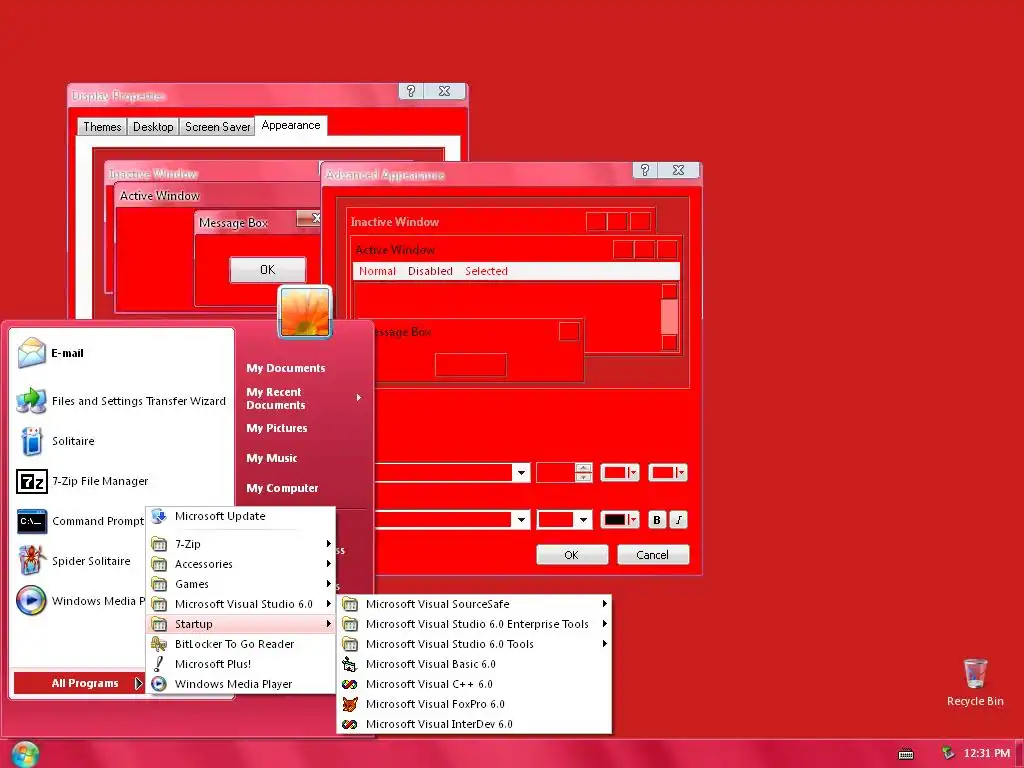Viewport: 1024px width, 768px height.
Task: Click Microsoft Visual FoxPro 6.0 fox icon
Action: click(350, 704)
